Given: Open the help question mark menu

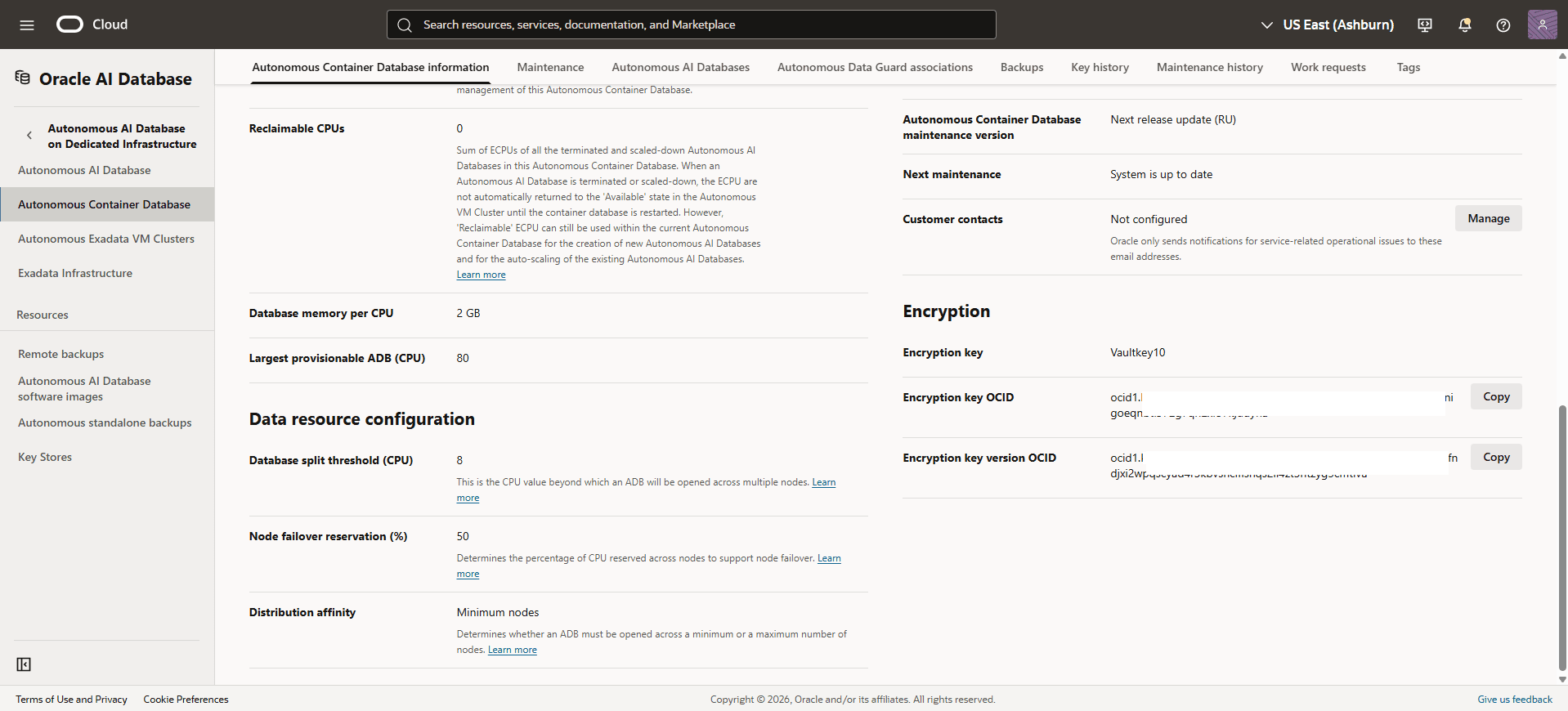Looking at the screenshot, I should [1503, 25].
